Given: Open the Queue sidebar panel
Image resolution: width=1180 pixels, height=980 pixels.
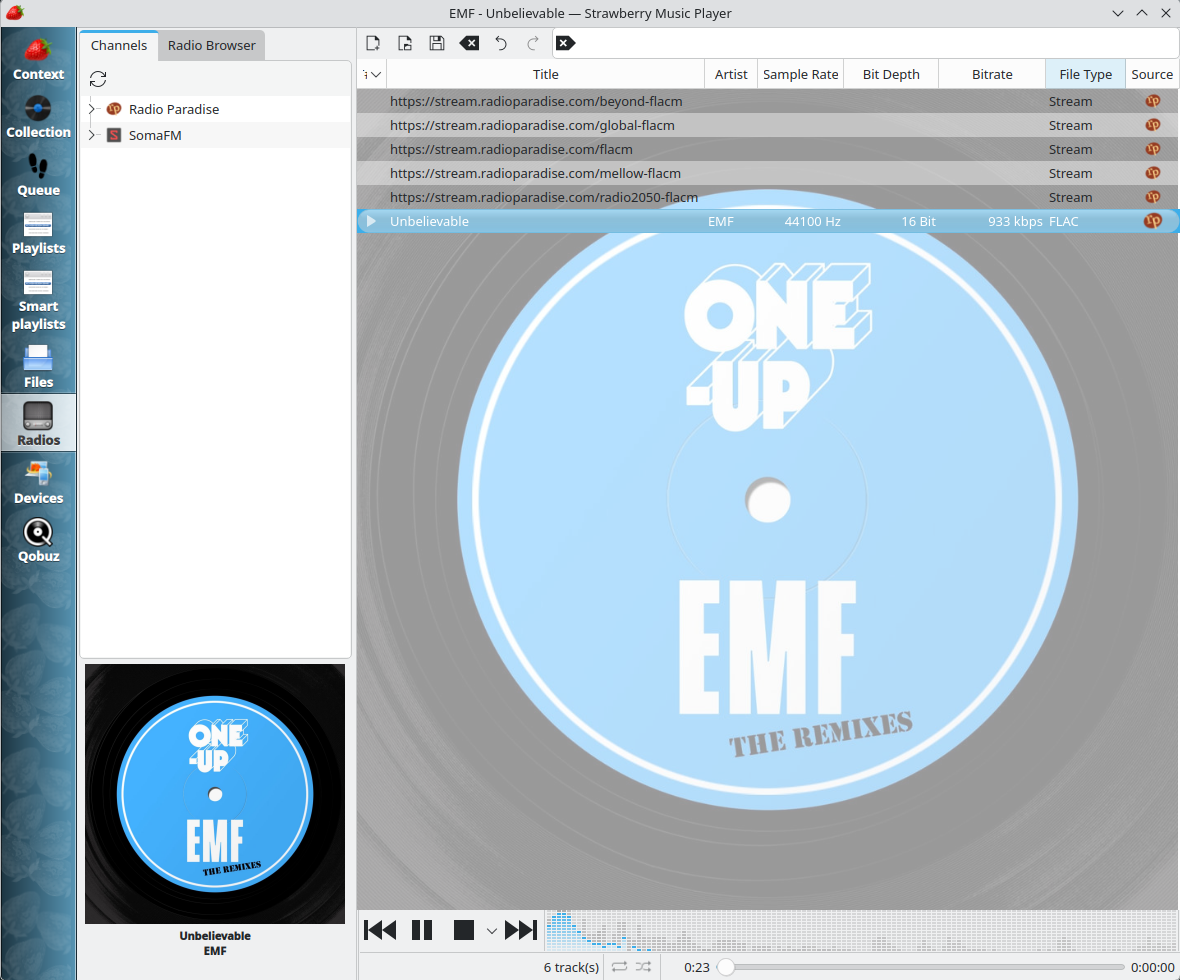Looking at the screenshot, I should tap(38, 175).
